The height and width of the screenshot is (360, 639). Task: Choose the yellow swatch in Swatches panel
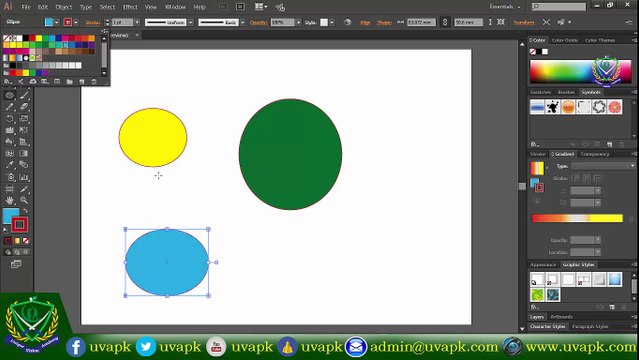coord(39,38)
